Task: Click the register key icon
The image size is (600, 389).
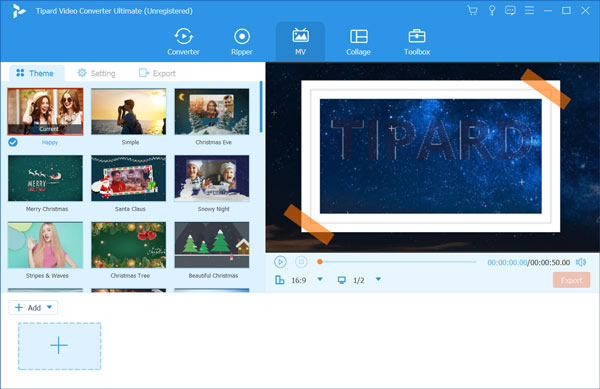Action: tap(492, 10)
